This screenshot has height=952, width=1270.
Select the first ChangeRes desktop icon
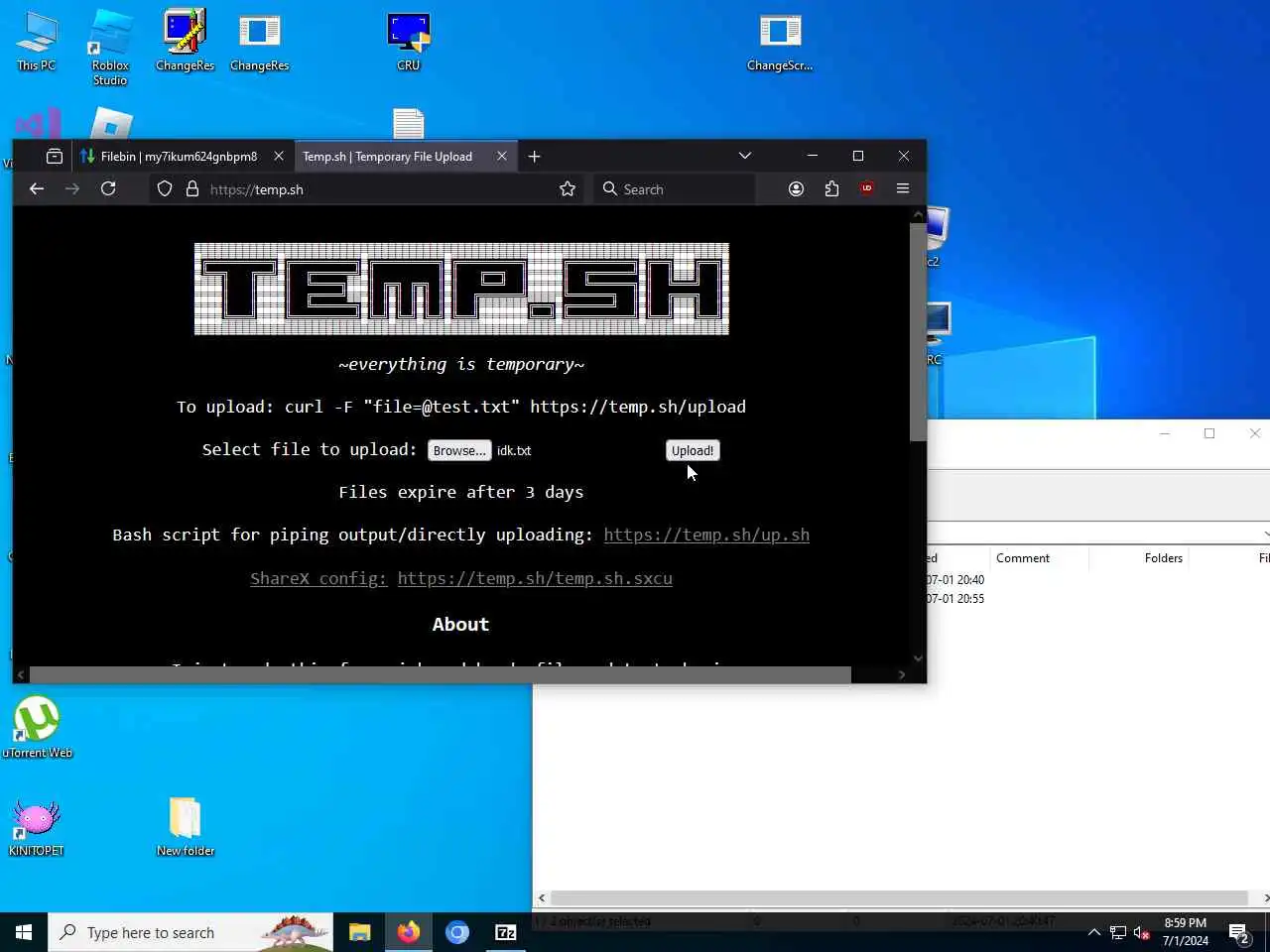(185, 42)
